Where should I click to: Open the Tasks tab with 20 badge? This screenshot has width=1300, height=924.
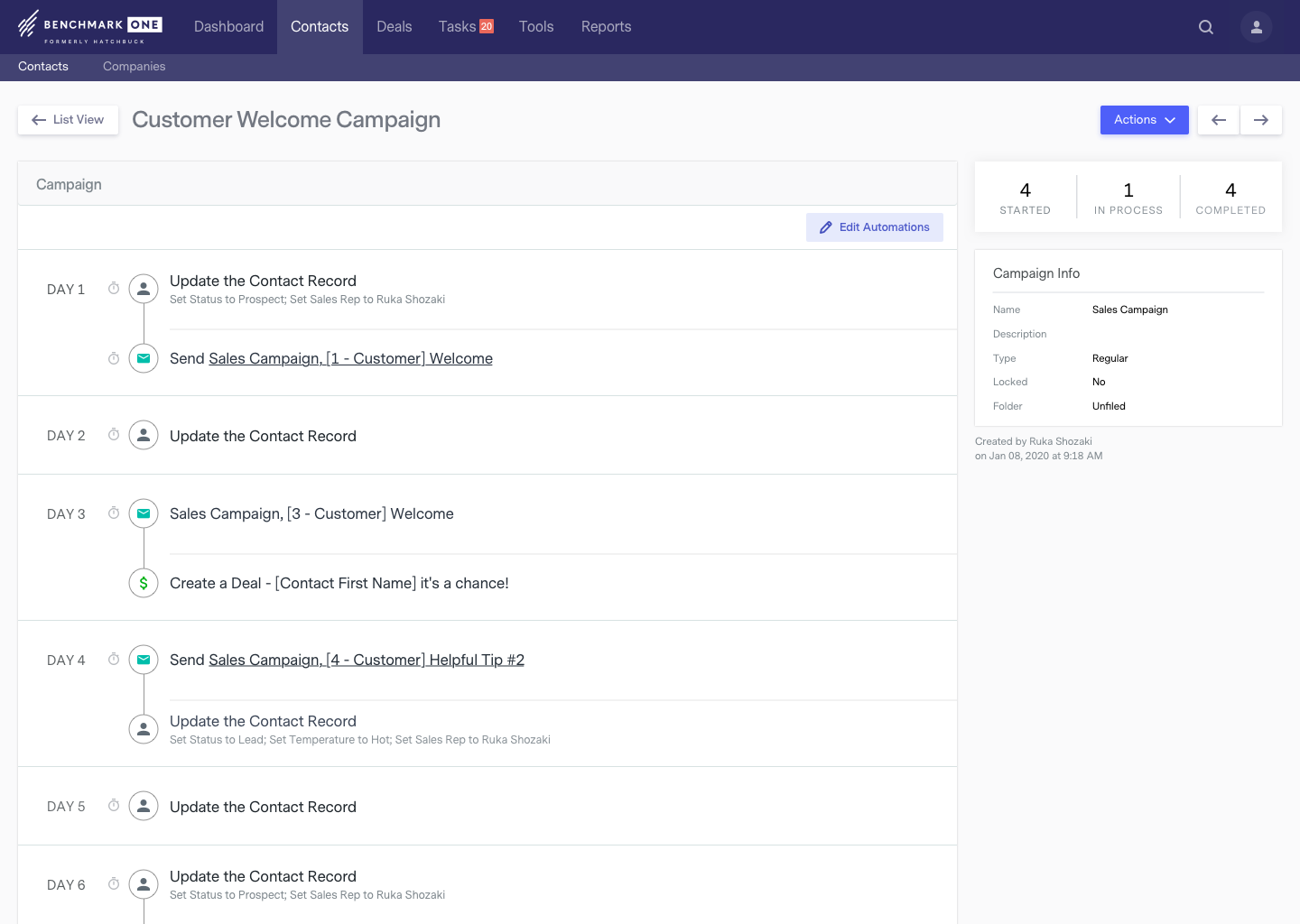click(x=465, y=27)
